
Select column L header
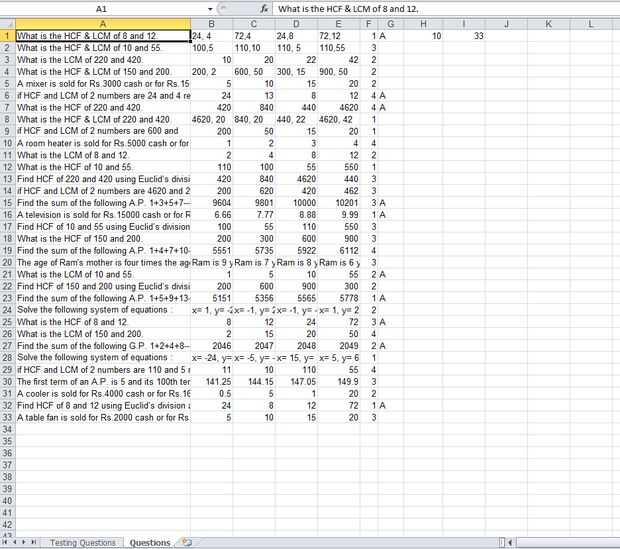pyautogui.click(x=591, y=24)
